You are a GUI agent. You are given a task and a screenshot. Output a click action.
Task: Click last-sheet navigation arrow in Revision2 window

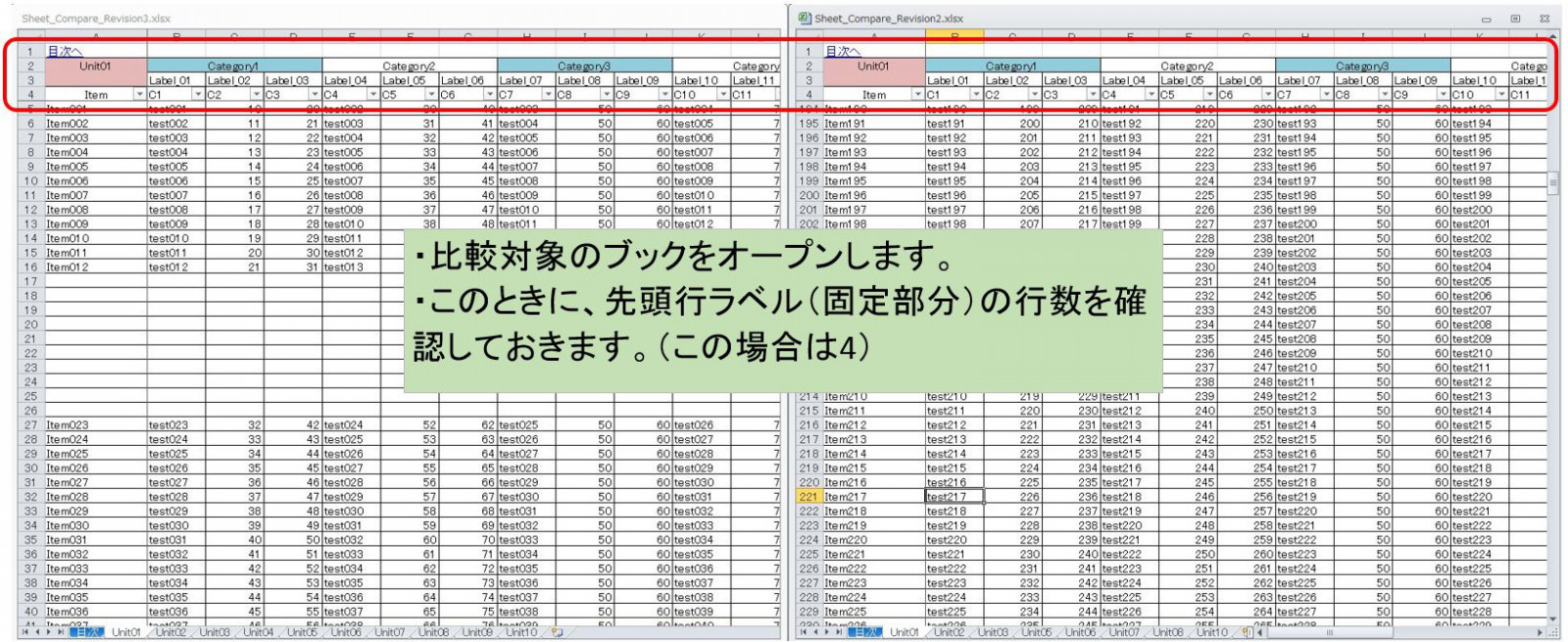click(x=840, y=633)
